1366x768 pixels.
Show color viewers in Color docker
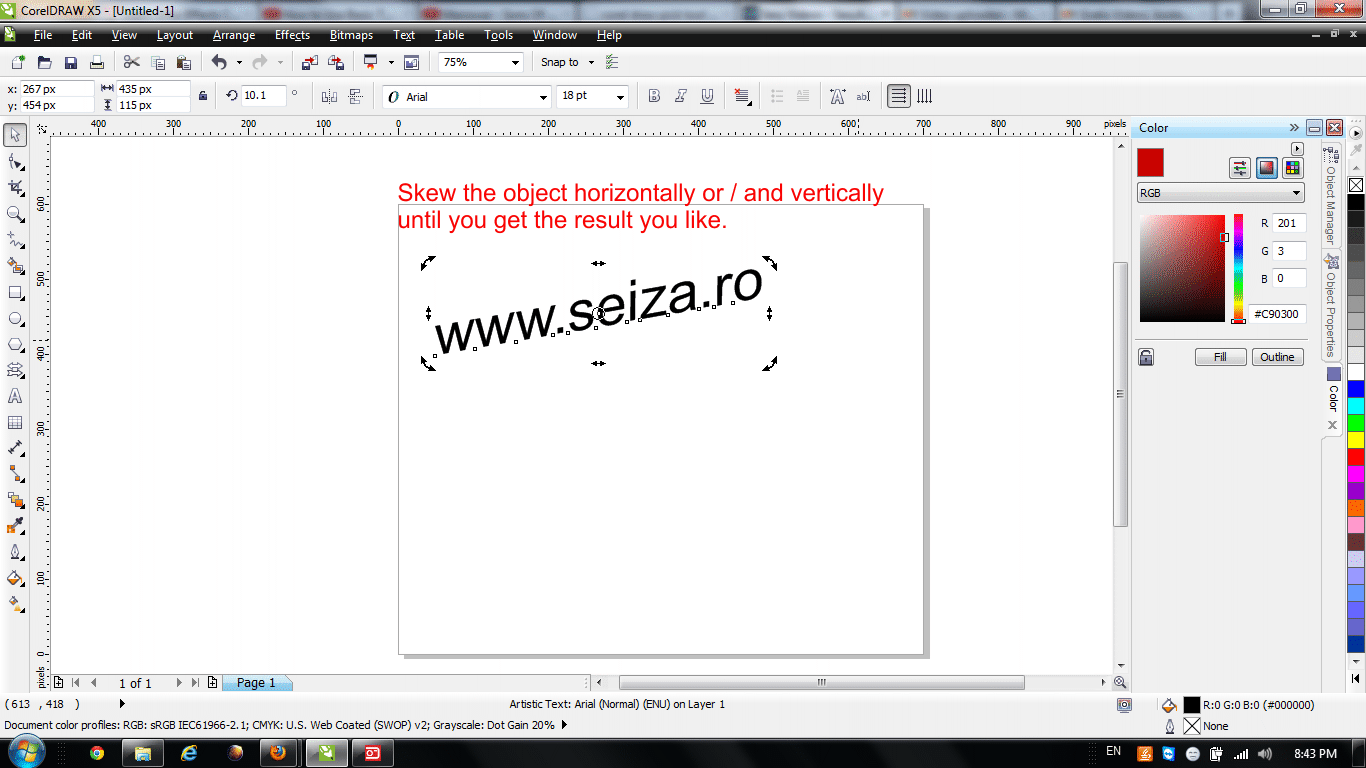click(x=1267, y=168)
